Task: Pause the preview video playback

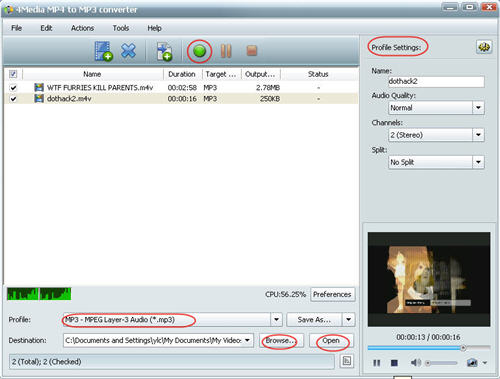Action: click(x=377, y=363)
